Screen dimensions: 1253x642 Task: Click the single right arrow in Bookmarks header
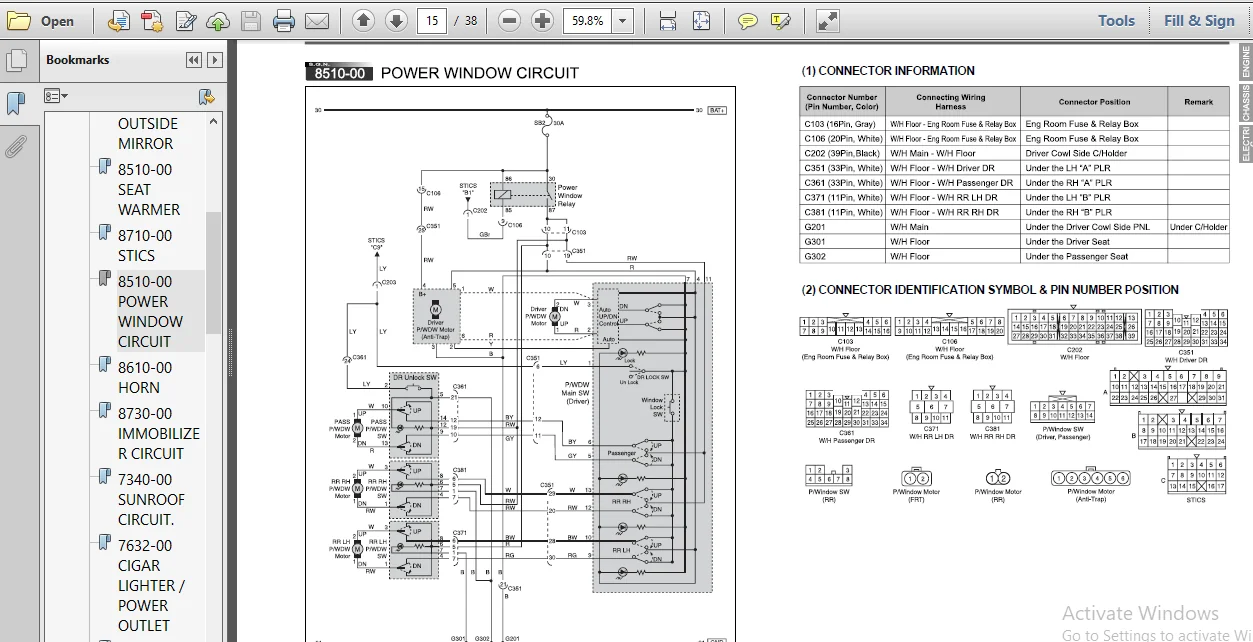[x=214, y=60]
